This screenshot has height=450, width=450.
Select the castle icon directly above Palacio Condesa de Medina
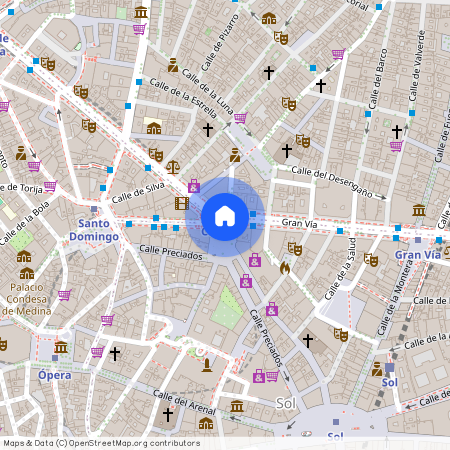point(27,273)
